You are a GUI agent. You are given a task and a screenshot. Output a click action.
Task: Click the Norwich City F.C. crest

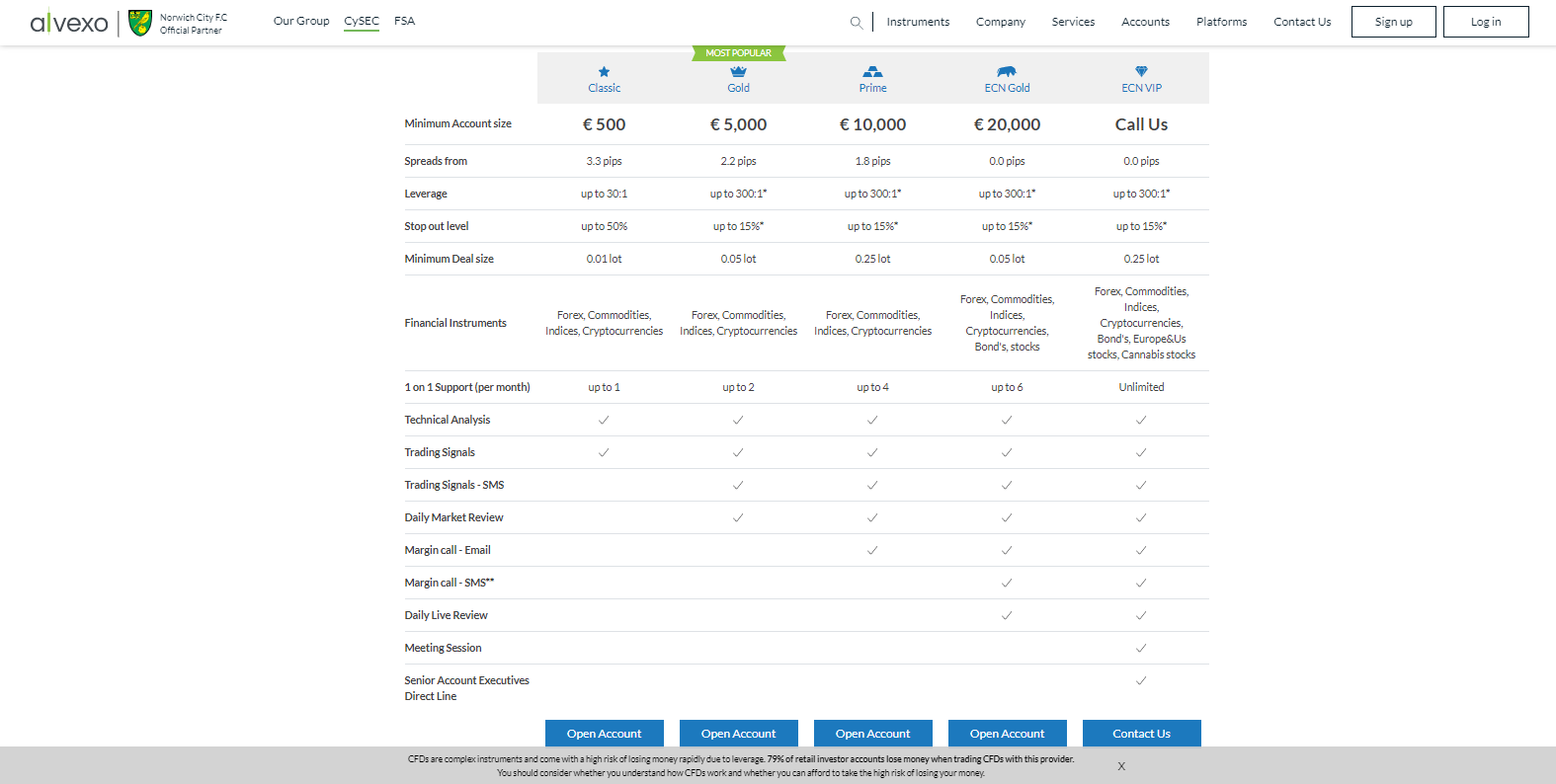(x=140, y=23)
